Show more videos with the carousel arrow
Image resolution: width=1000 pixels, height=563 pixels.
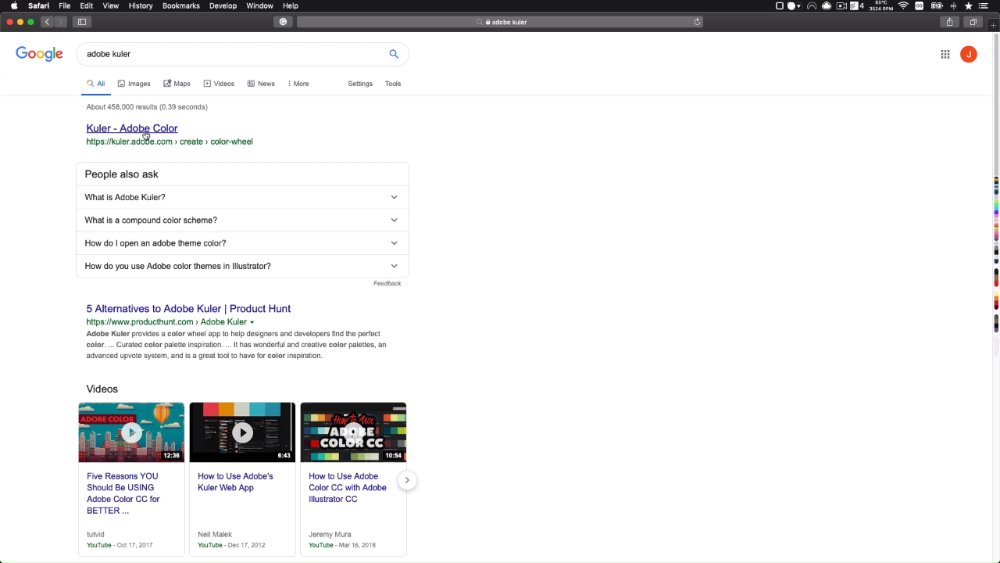point(407,480)
